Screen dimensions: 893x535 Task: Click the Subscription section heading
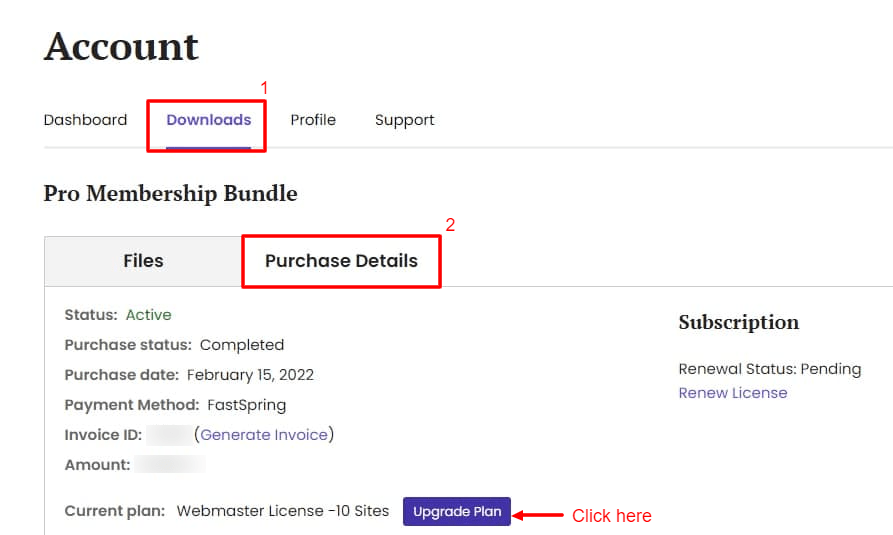739,322
